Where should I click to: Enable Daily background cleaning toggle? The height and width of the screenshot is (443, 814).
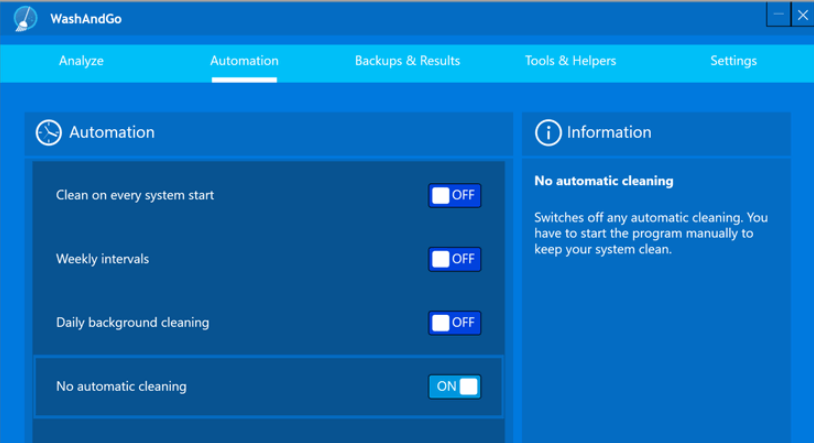tap(454, 323)
